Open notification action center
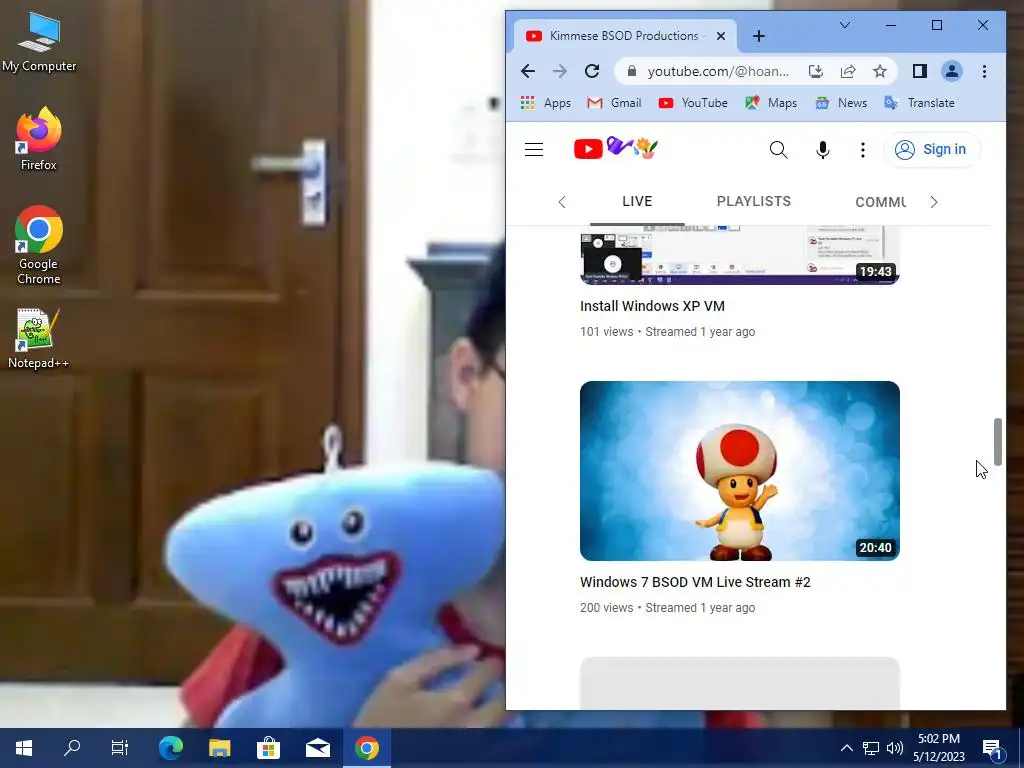 point(992,749)
